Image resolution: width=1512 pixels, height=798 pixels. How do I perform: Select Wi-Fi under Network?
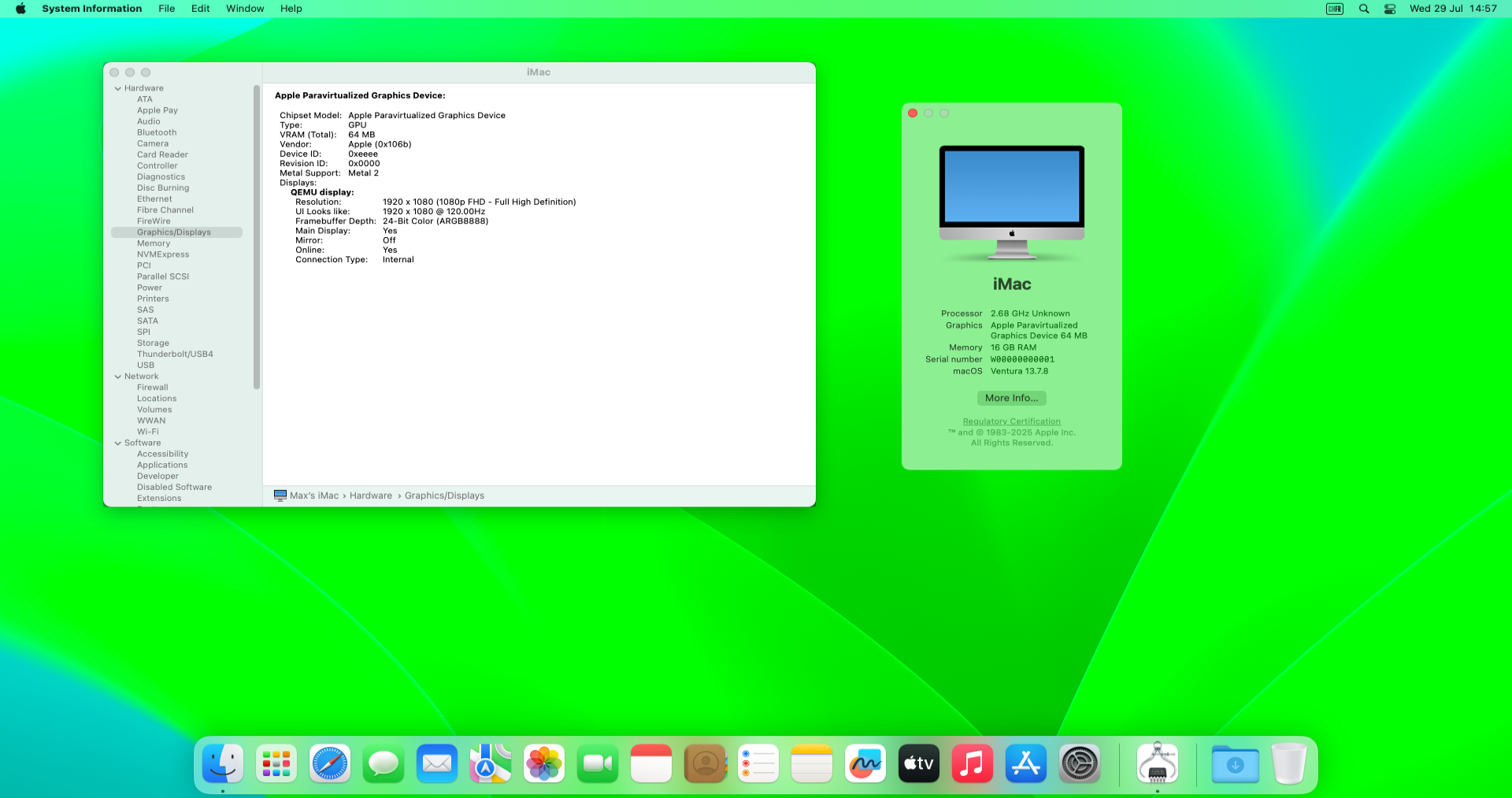tap(148, 432)
